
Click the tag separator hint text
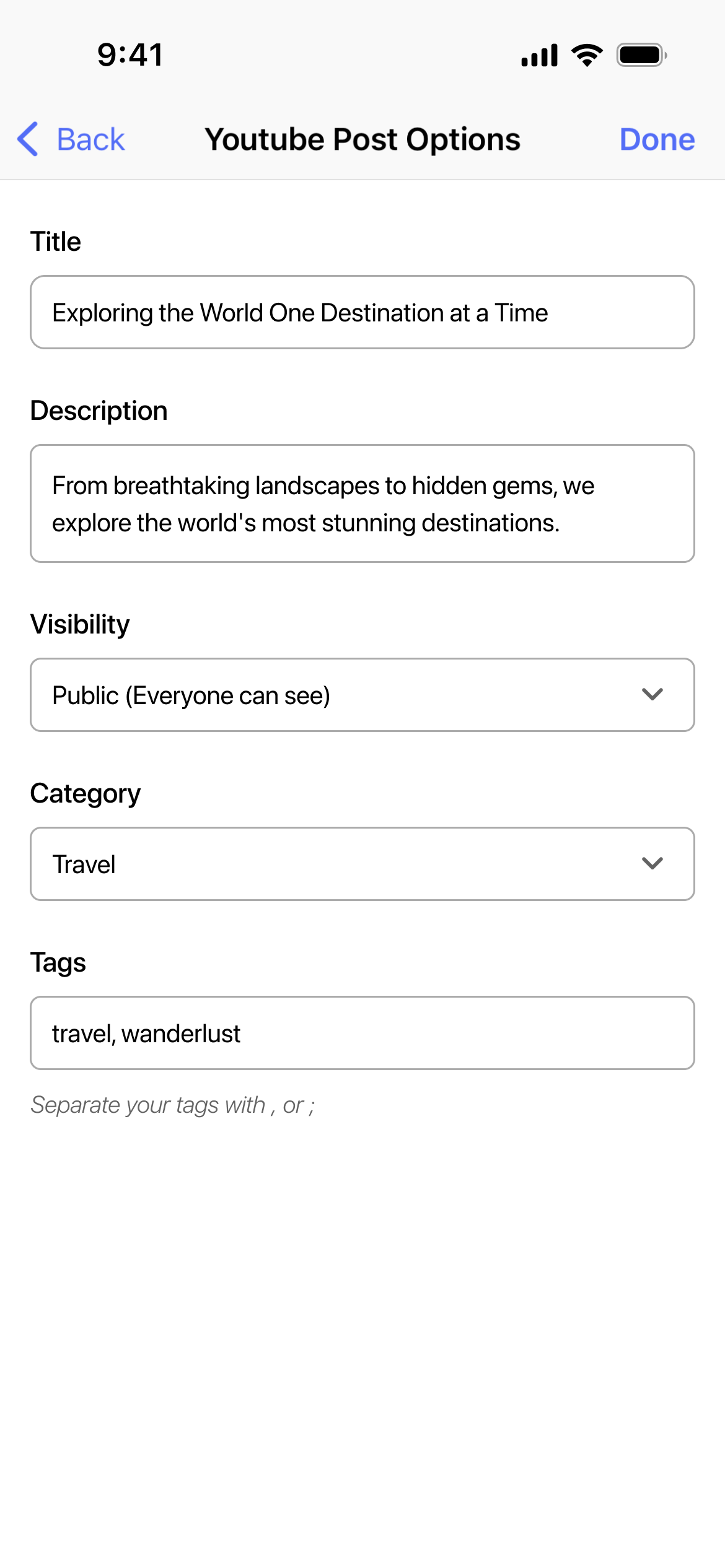[x=173, y=1105]
